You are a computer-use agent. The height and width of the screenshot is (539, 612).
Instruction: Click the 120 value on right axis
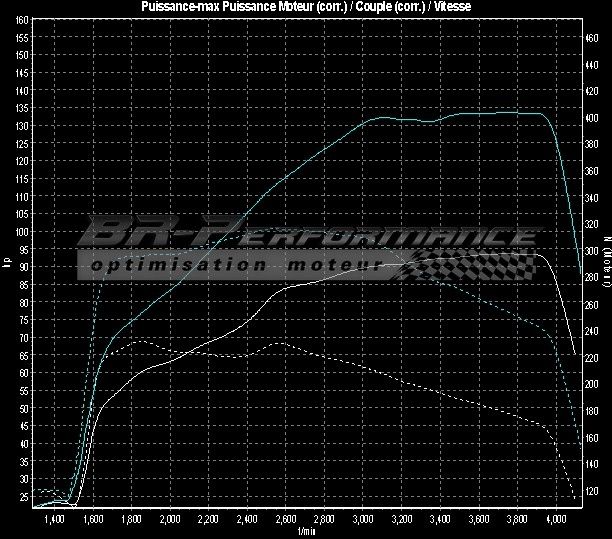point(592,491)
